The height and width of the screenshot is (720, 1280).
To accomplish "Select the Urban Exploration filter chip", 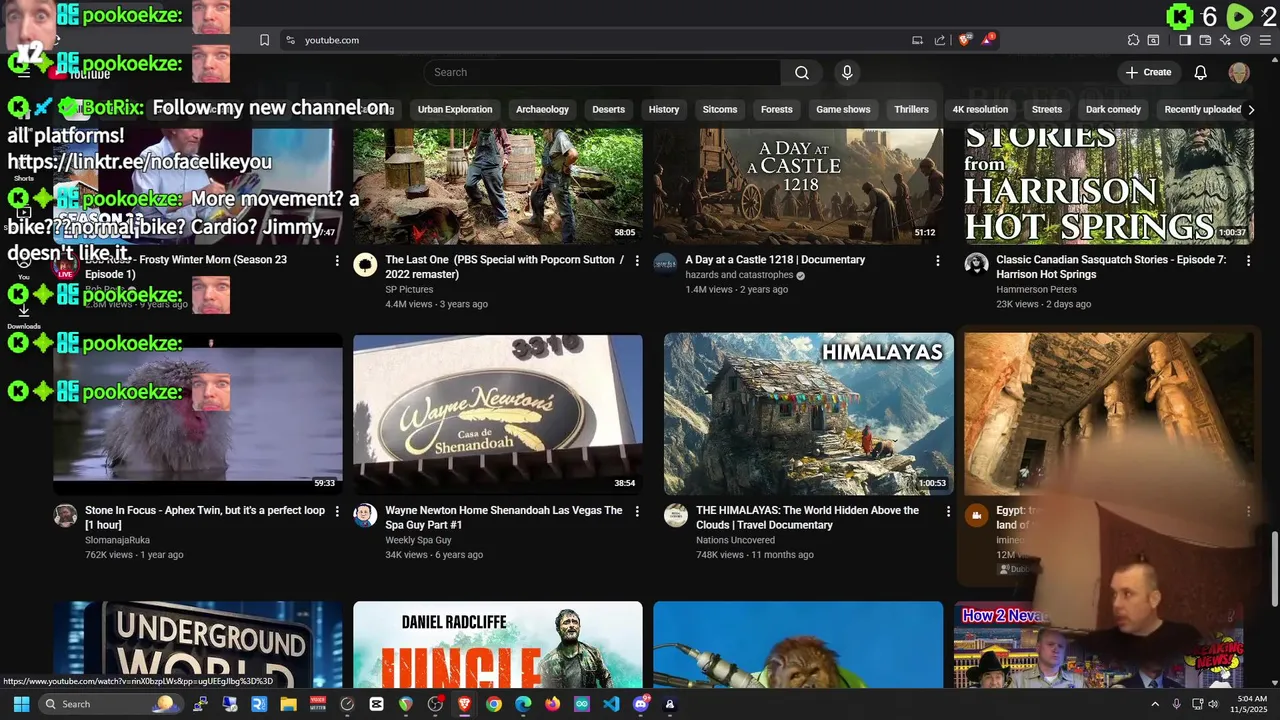I will click(455, 109).
